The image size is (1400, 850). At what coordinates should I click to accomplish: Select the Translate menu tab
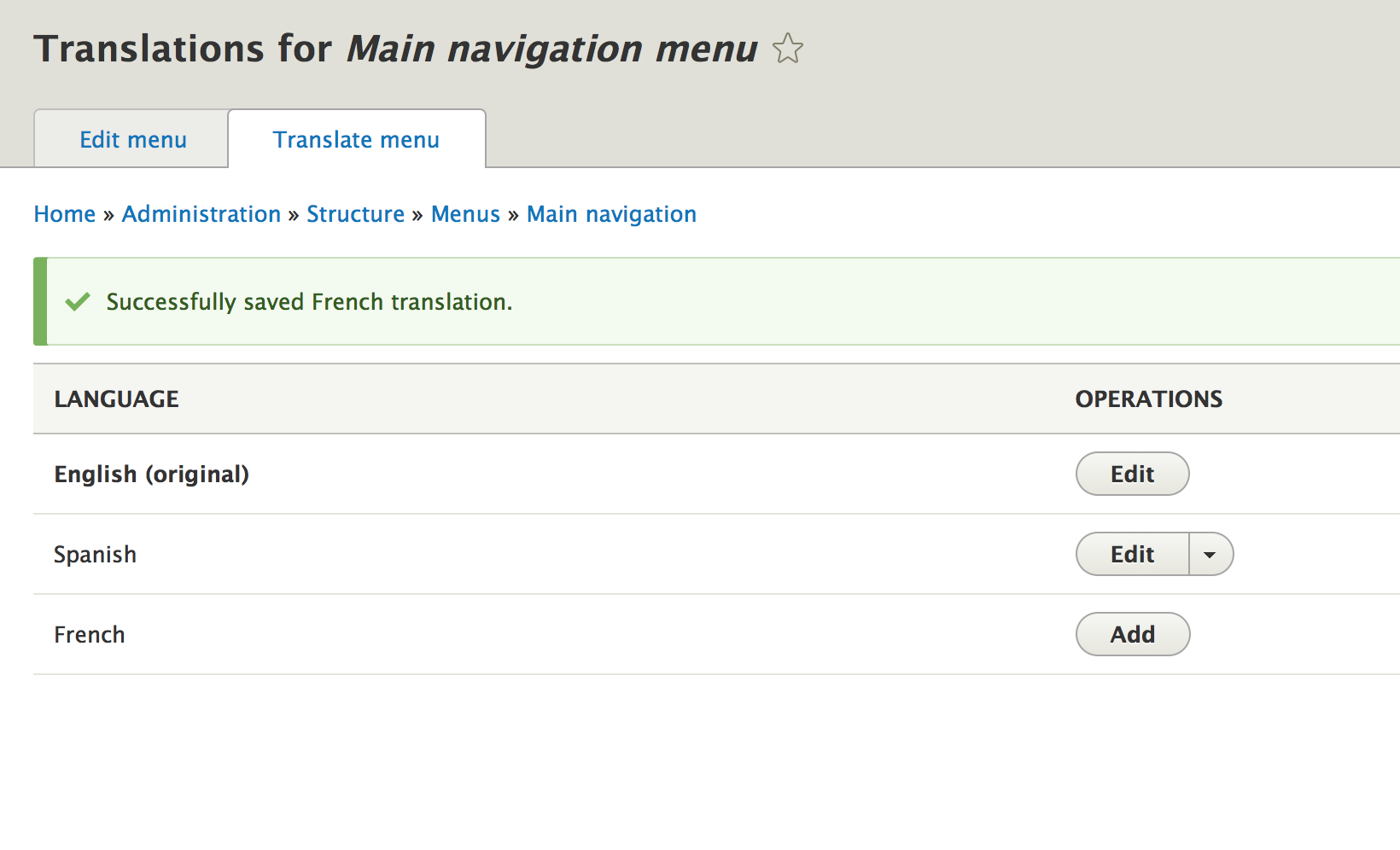tap(356, 138)
